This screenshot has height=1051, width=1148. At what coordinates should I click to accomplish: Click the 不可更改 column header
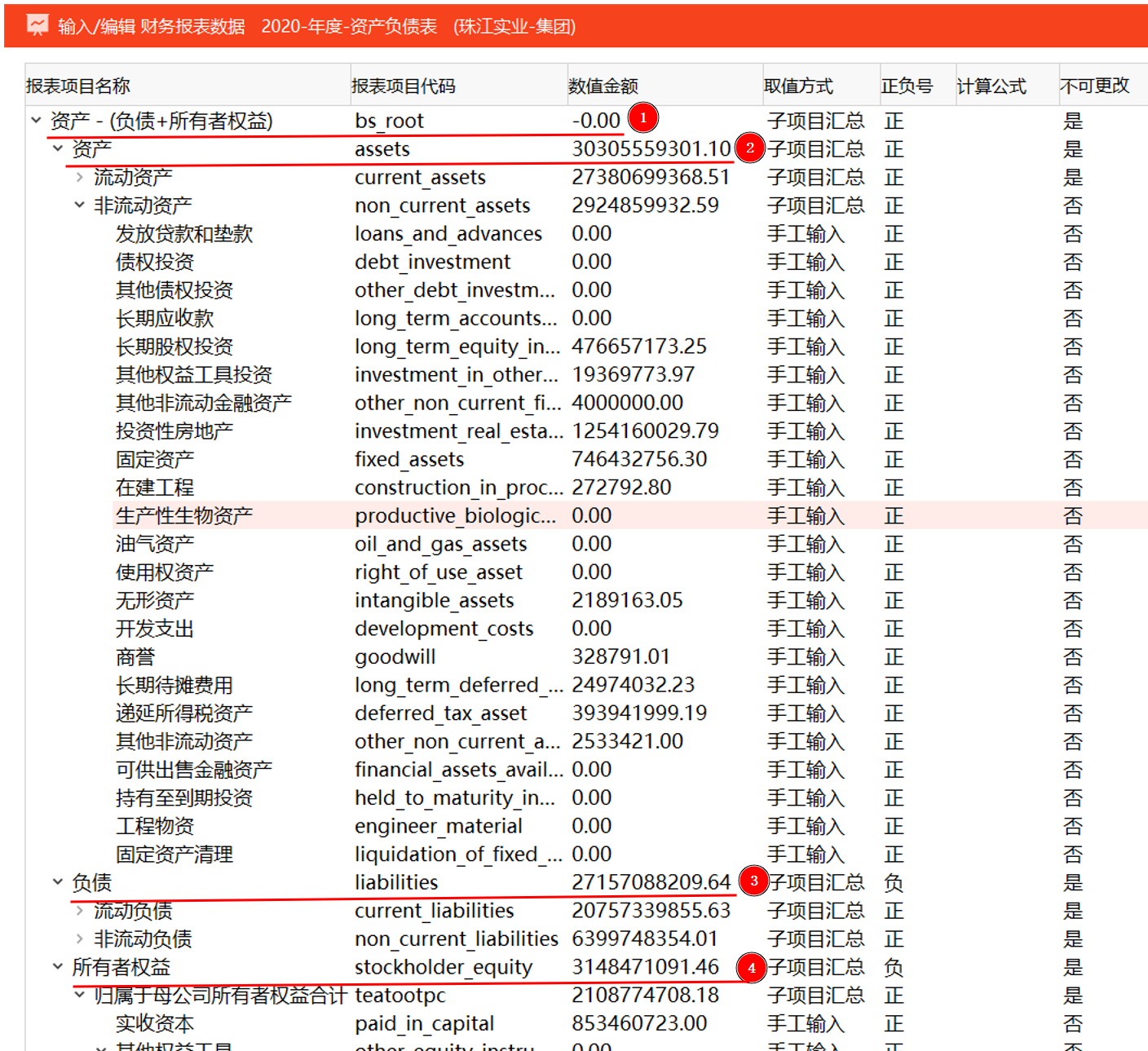tap(1102, 86)
